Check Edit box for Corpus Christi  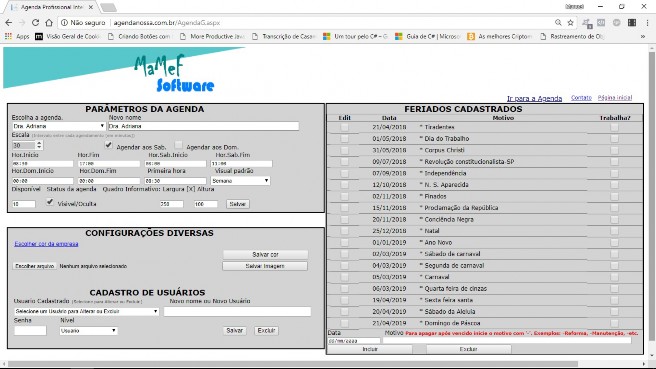pos(344,150)
